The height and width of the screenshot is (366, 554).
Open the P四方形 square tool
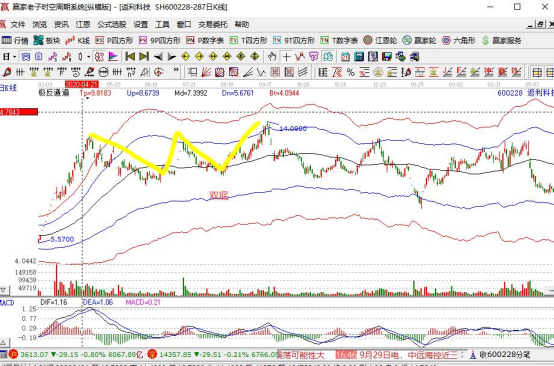114,41
